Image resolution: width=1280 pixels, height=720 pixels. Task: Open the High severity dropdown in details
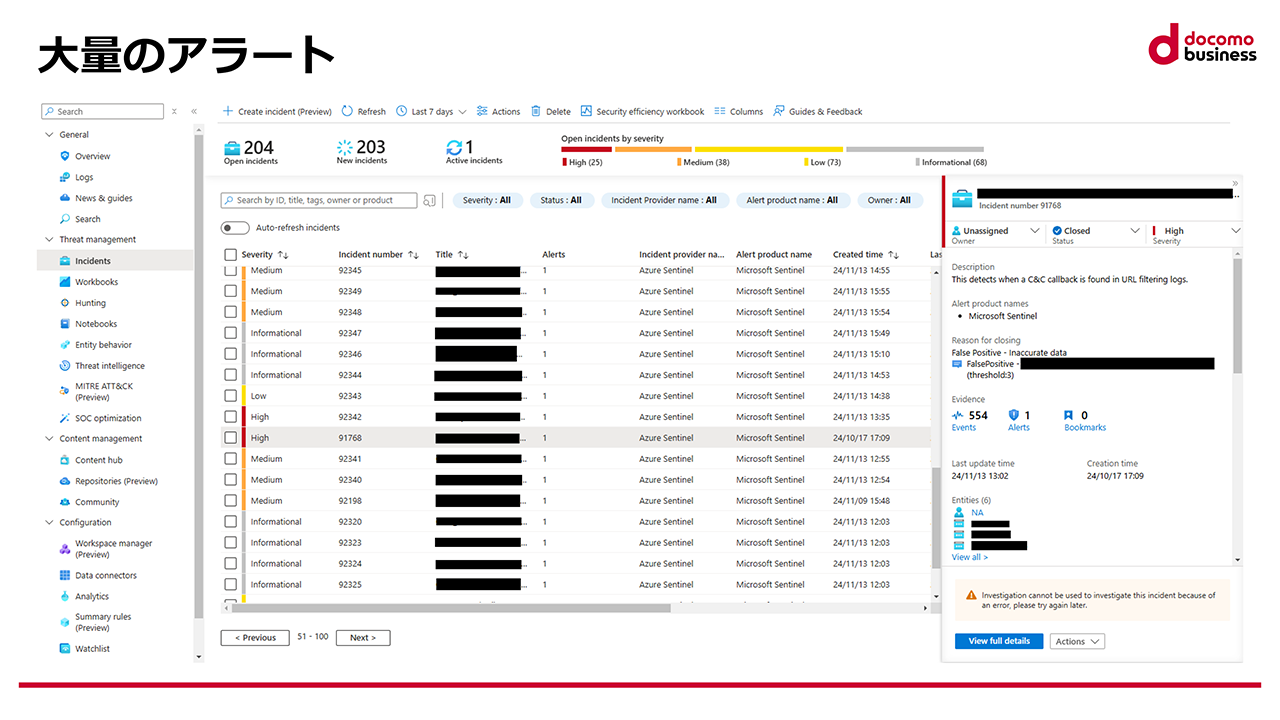(x=1196, y=235)
